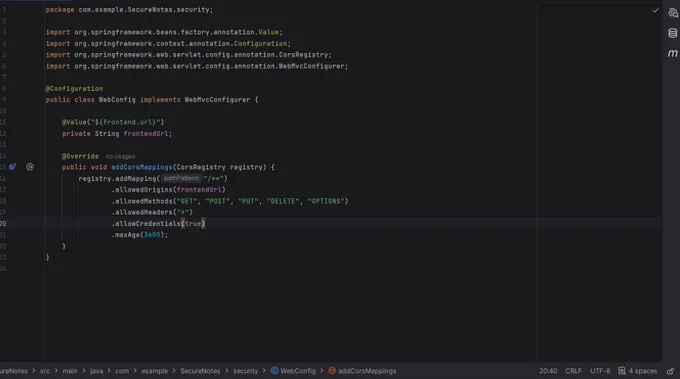
Task: Click the package declaration line
Action: coord(129,10)
